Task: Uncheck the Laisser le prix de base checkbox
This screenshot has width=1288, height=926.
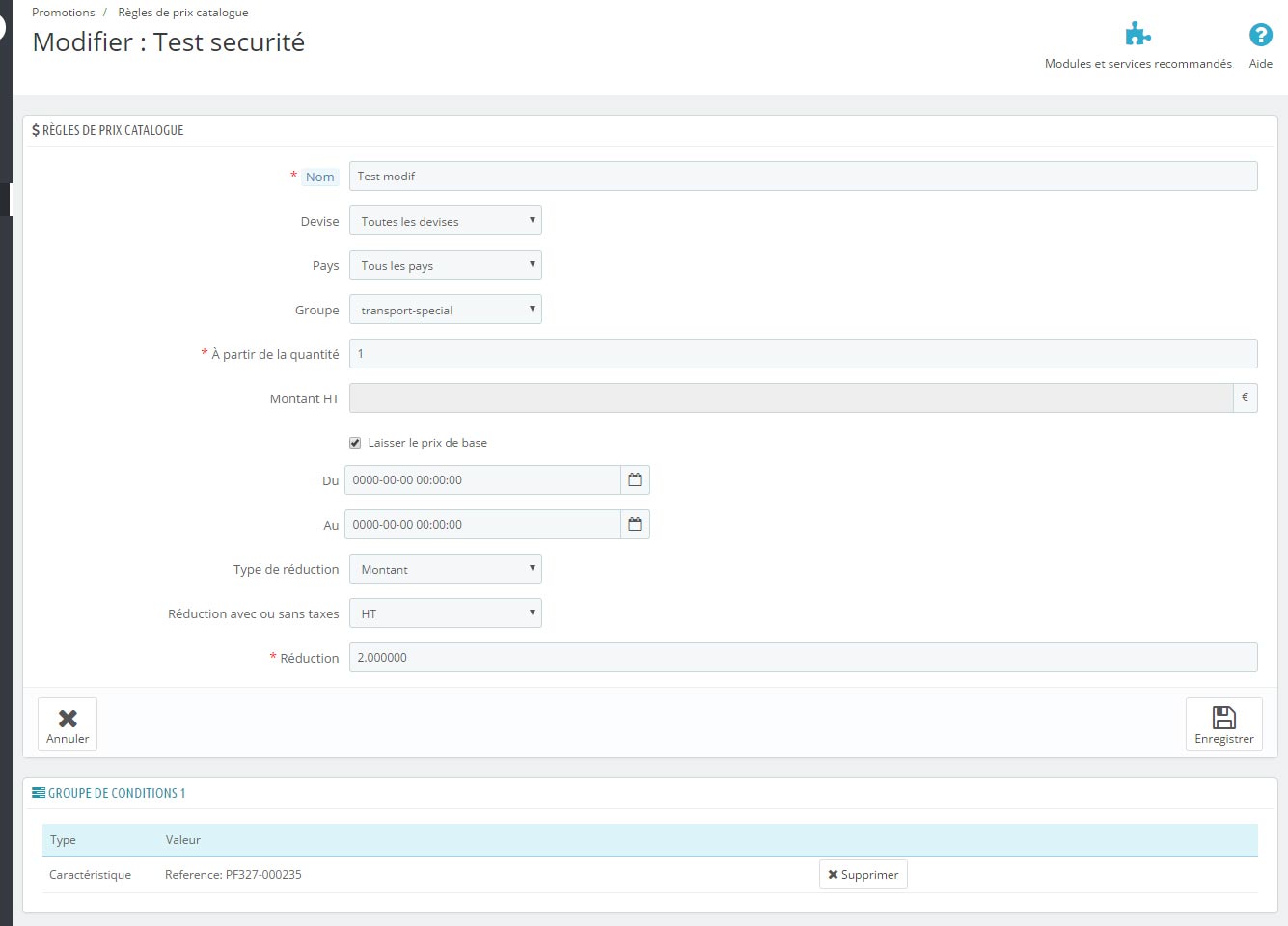Action: pos(355,443)
